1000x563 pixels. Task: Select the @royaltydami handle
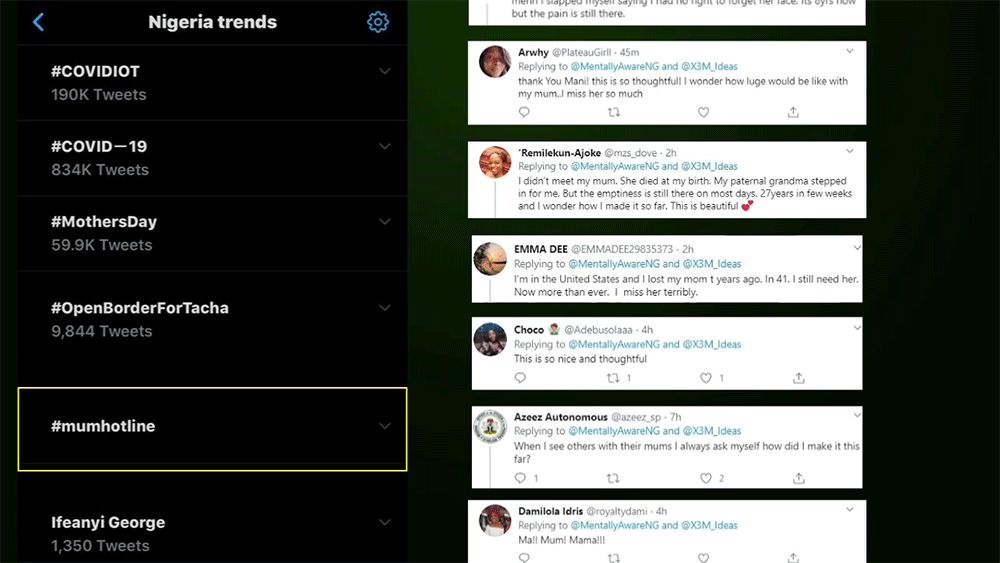617,511
